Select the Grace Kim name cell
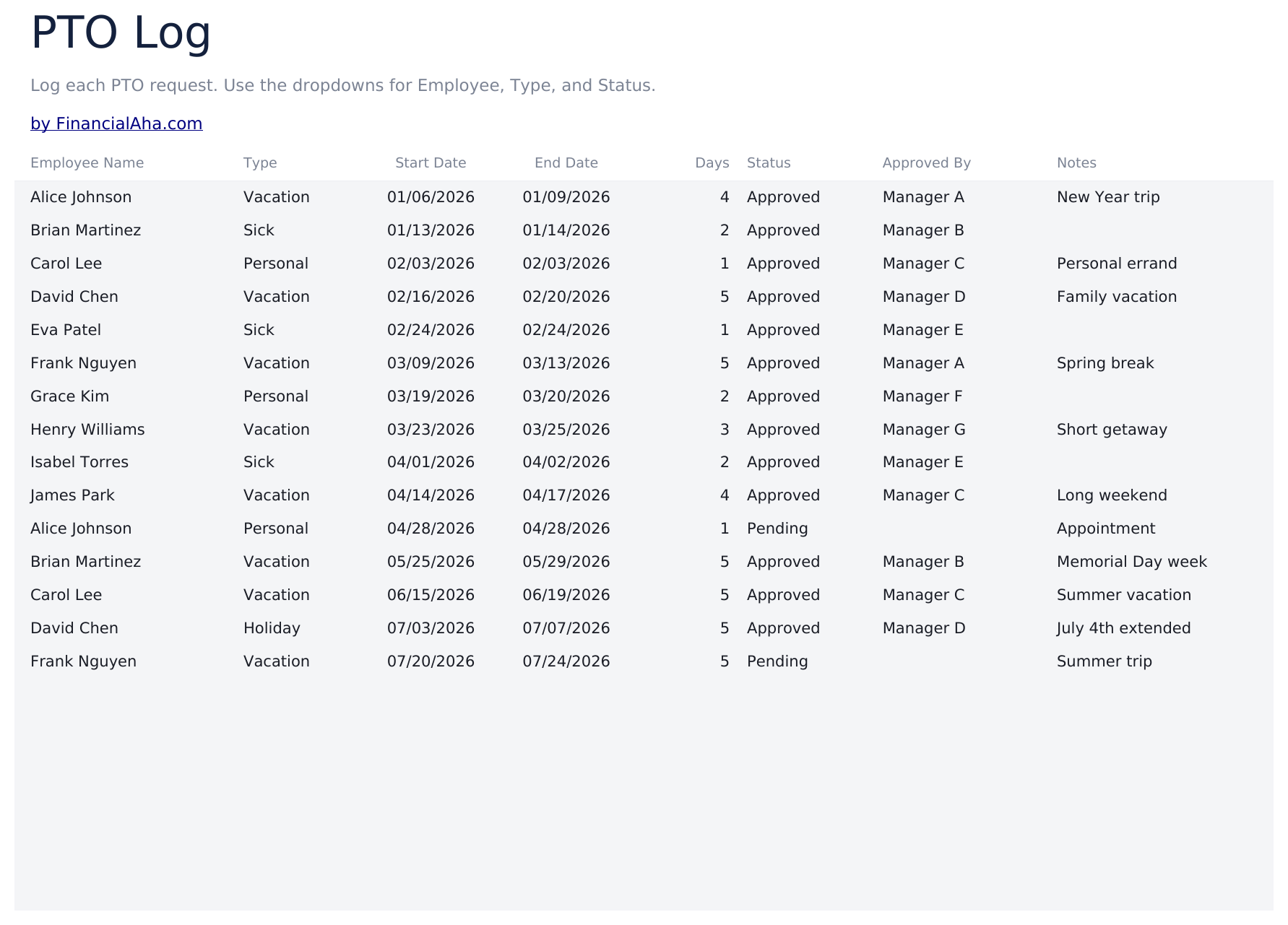Screen dimensions: 1288x925 pos(69,396)
